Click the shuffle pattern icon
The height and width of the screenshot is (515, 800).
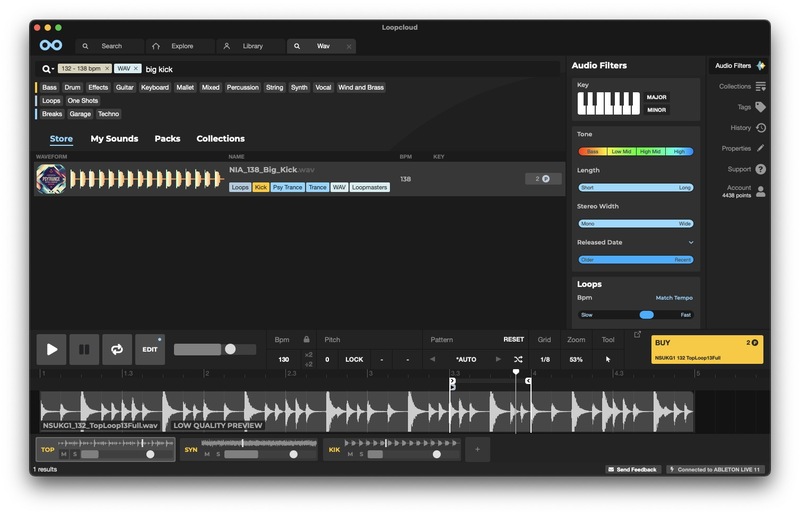click(518, 359)
